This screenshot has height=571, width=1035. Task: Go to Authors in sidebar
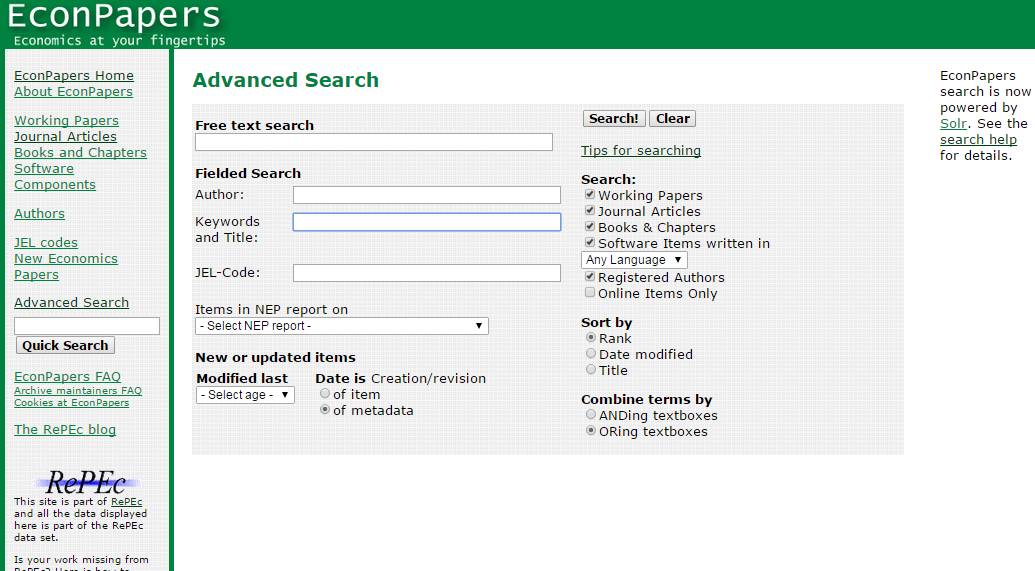click(x=40, y=214)
